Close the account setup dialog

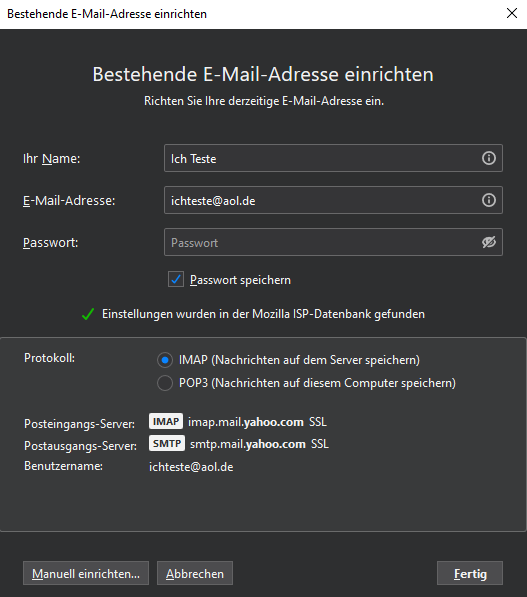(512, 13)
